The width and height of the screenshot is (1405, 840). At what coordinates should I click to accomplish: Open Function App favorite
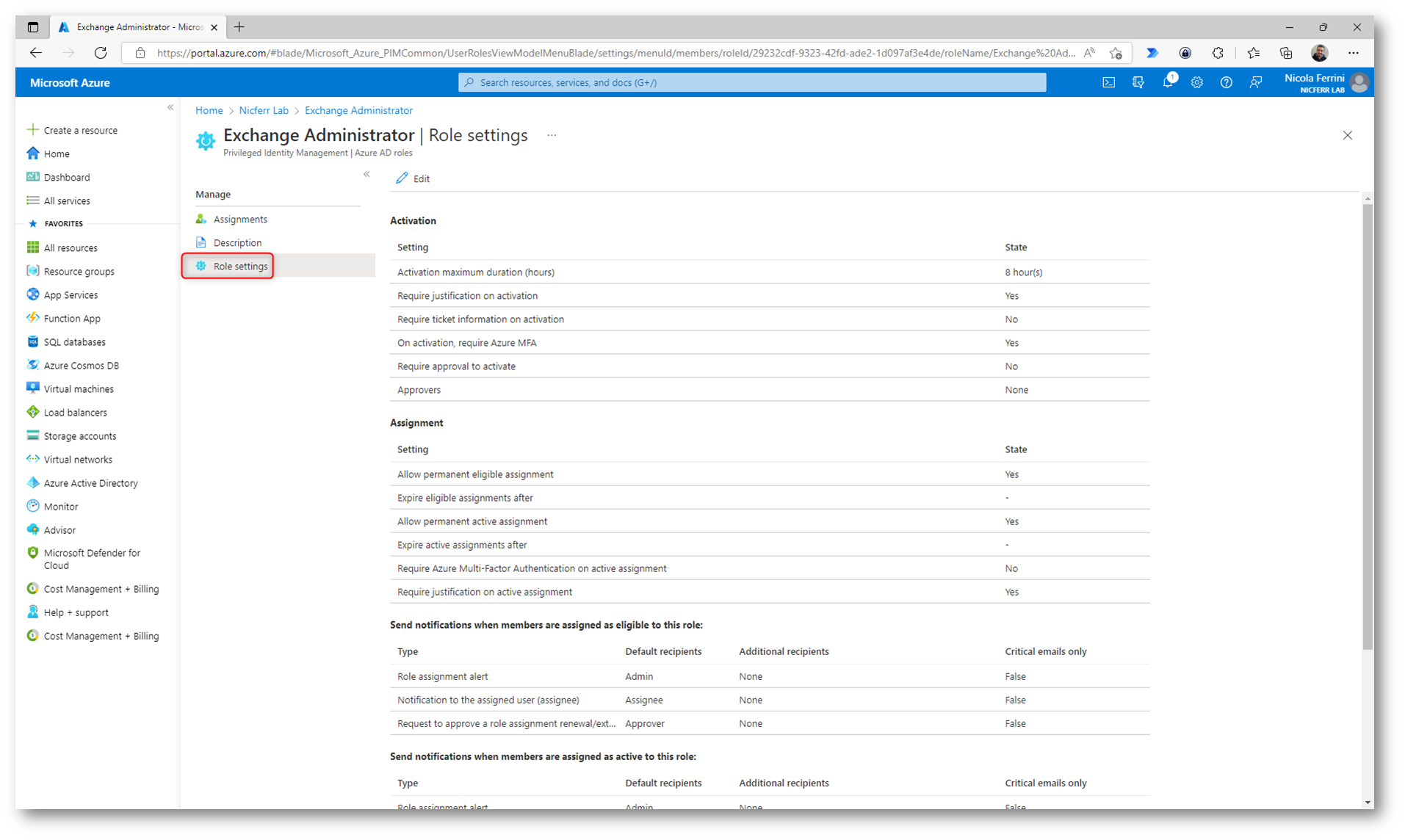pyautogui.click(x=72, y=318)
